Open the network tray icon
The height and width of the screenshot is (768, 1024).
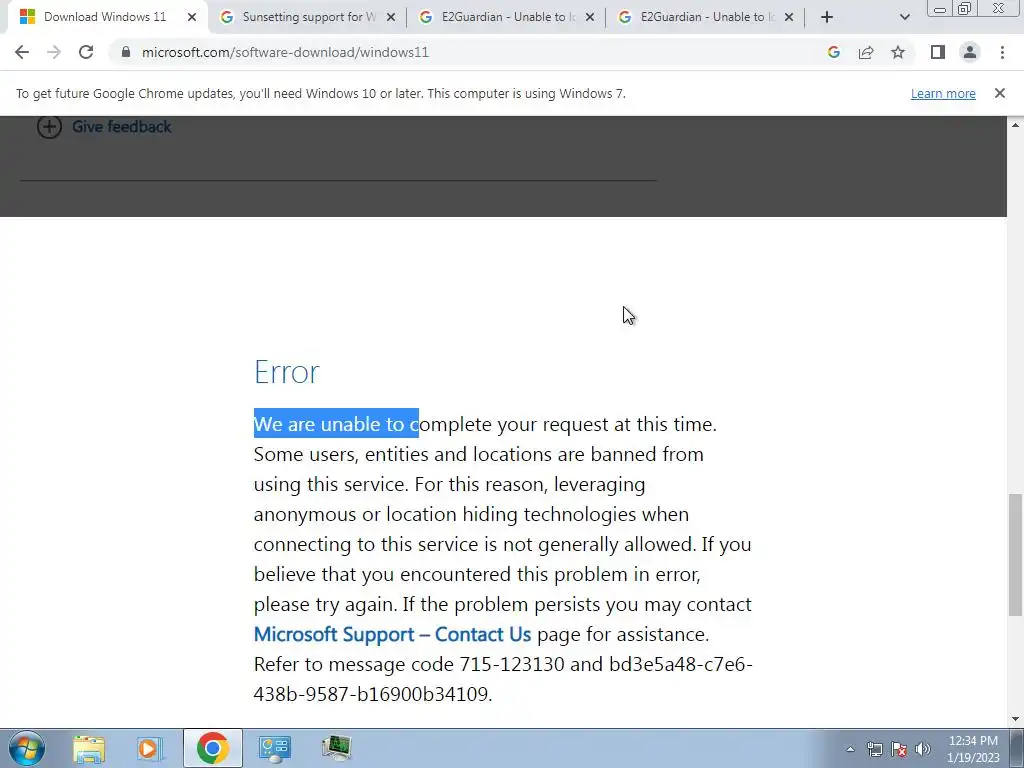click(x=874, y=749)
